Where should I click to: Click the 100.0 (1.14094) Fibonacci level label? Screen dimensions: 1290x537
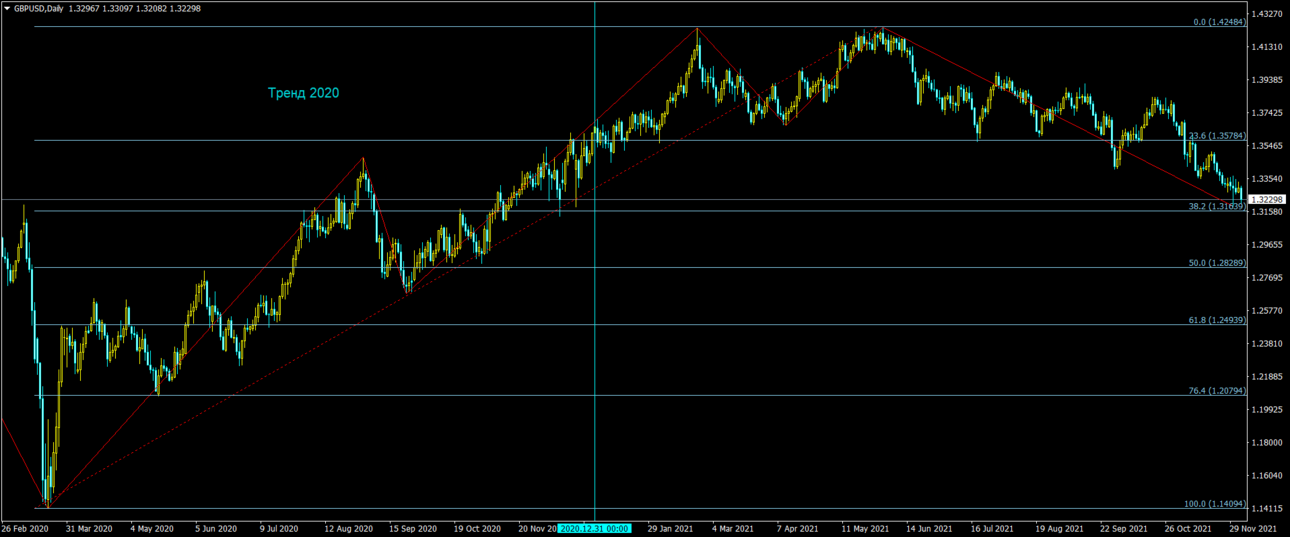[x=1215, y=504]
